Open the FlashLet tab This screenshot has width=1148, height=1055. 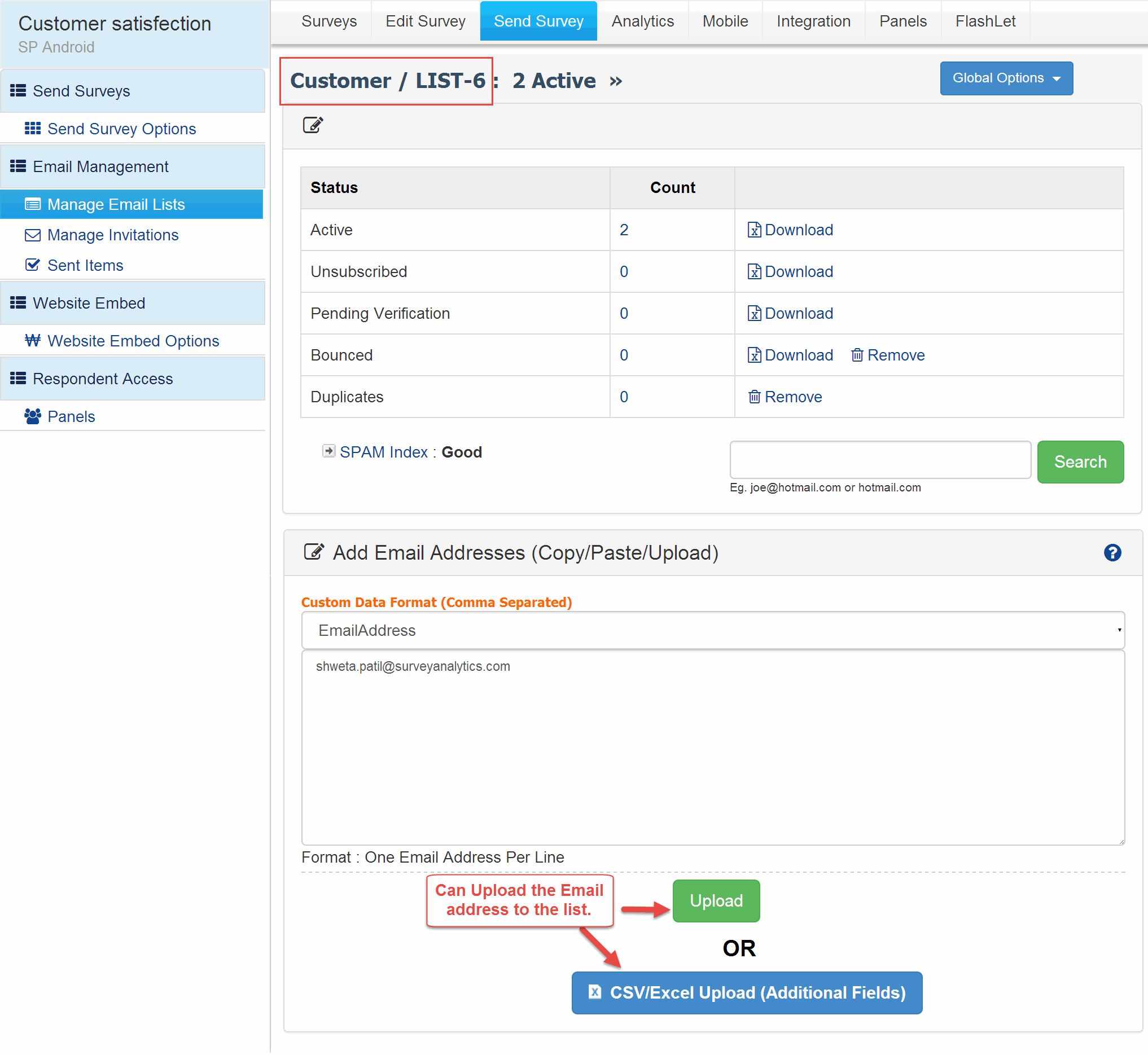tap(985, 21)
